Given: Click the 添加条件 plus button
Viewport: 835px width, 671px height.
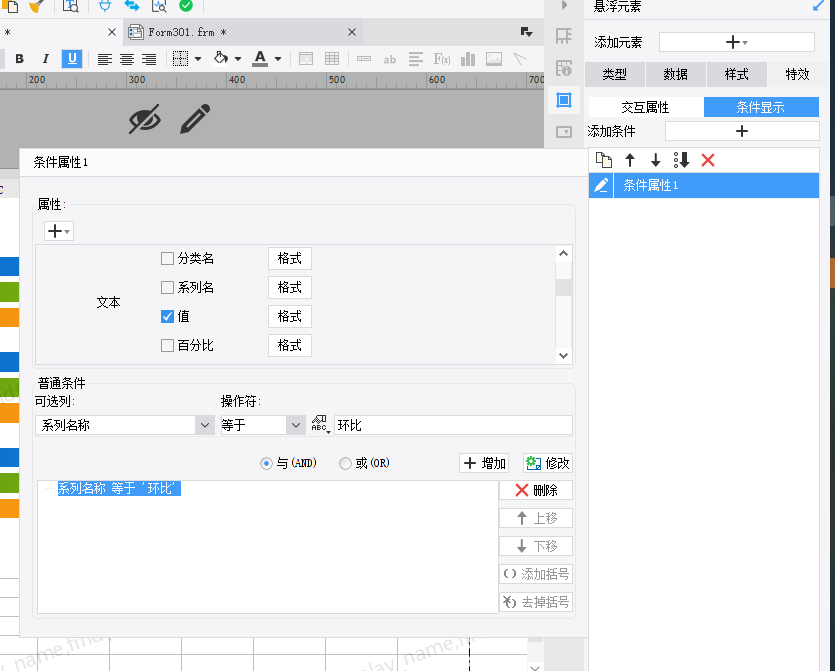Looking at the screenshot, I should (742, 131).
